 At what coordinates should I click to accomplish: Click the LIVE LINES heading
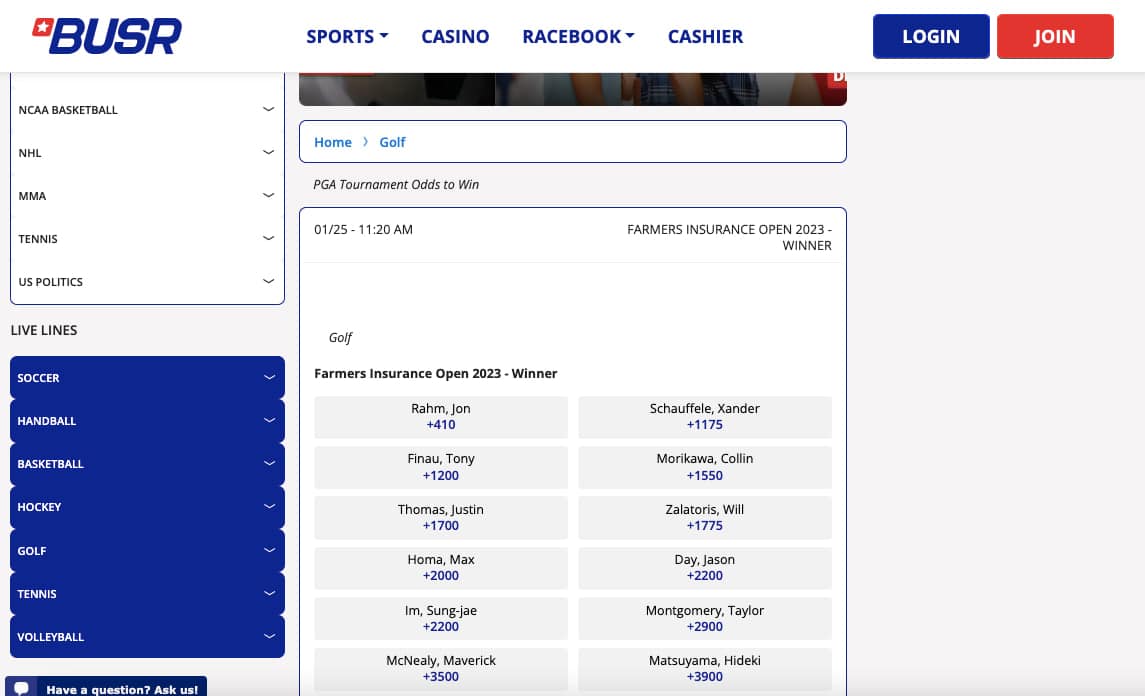tap(44, 330)
